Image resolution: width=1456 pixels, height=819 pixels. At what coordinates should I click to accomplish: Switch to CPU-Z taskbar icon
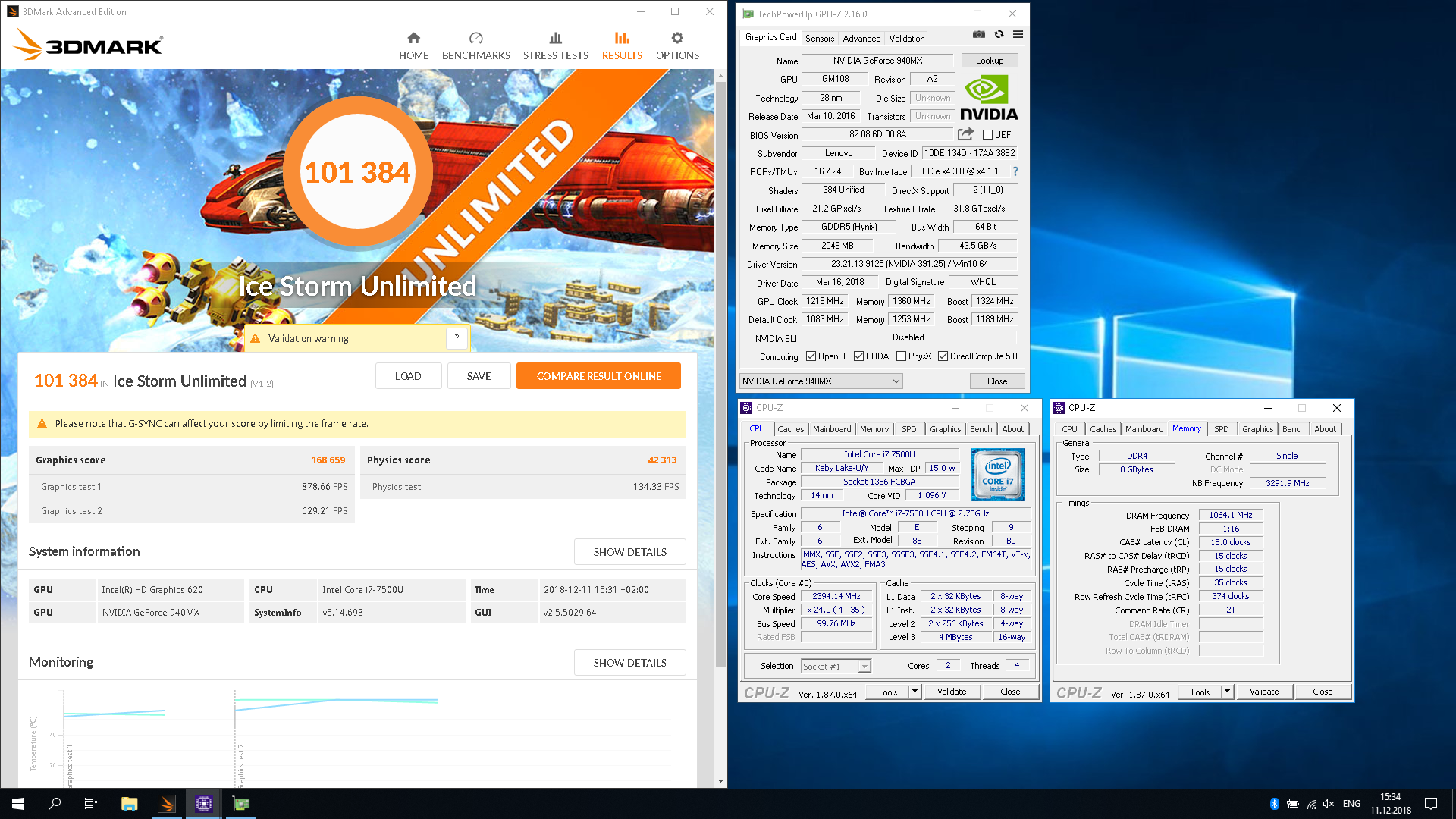point(204,804)
